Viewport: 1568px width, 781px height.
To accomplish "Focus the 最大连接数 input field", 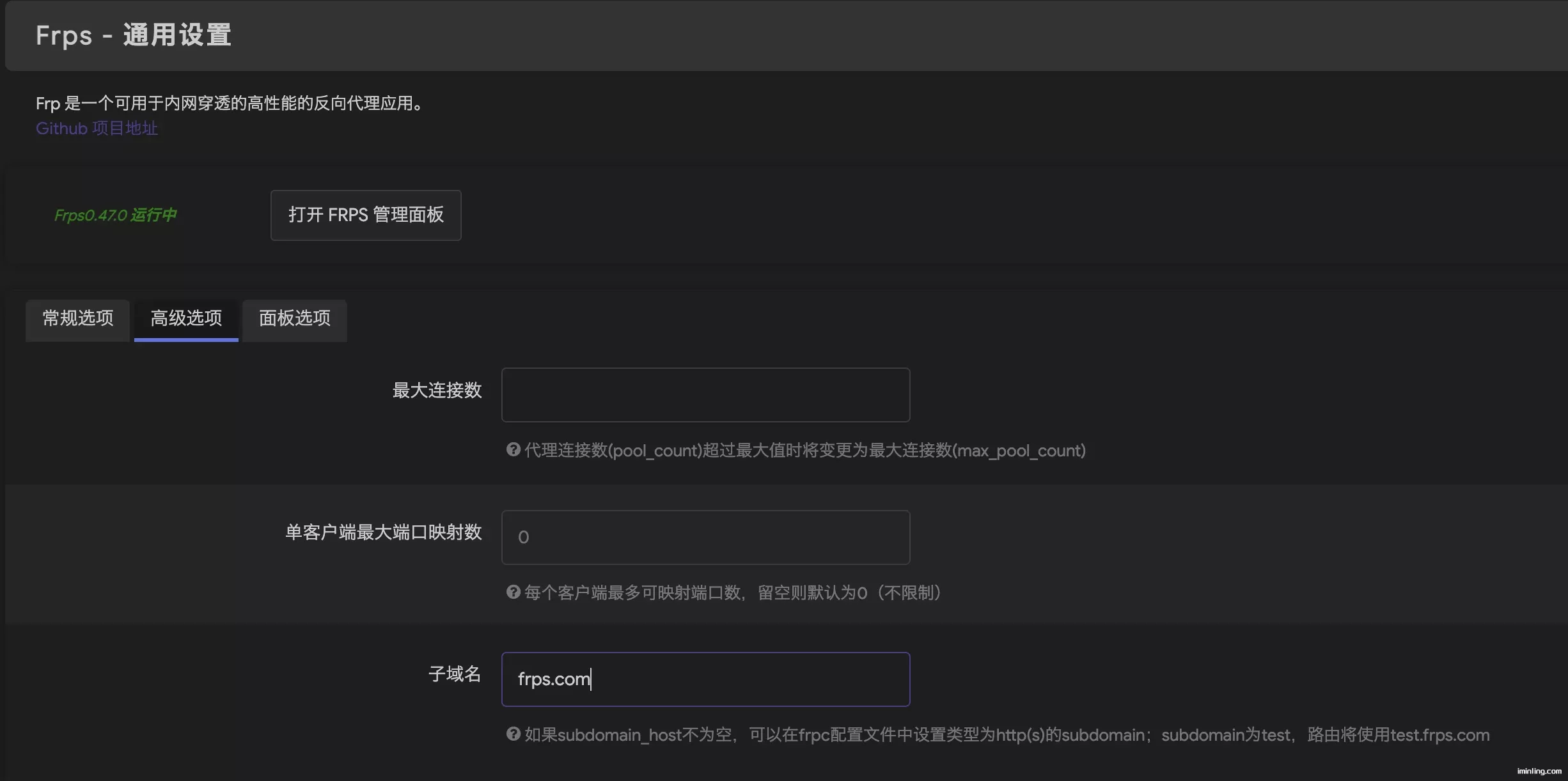I will pos(705,395).
